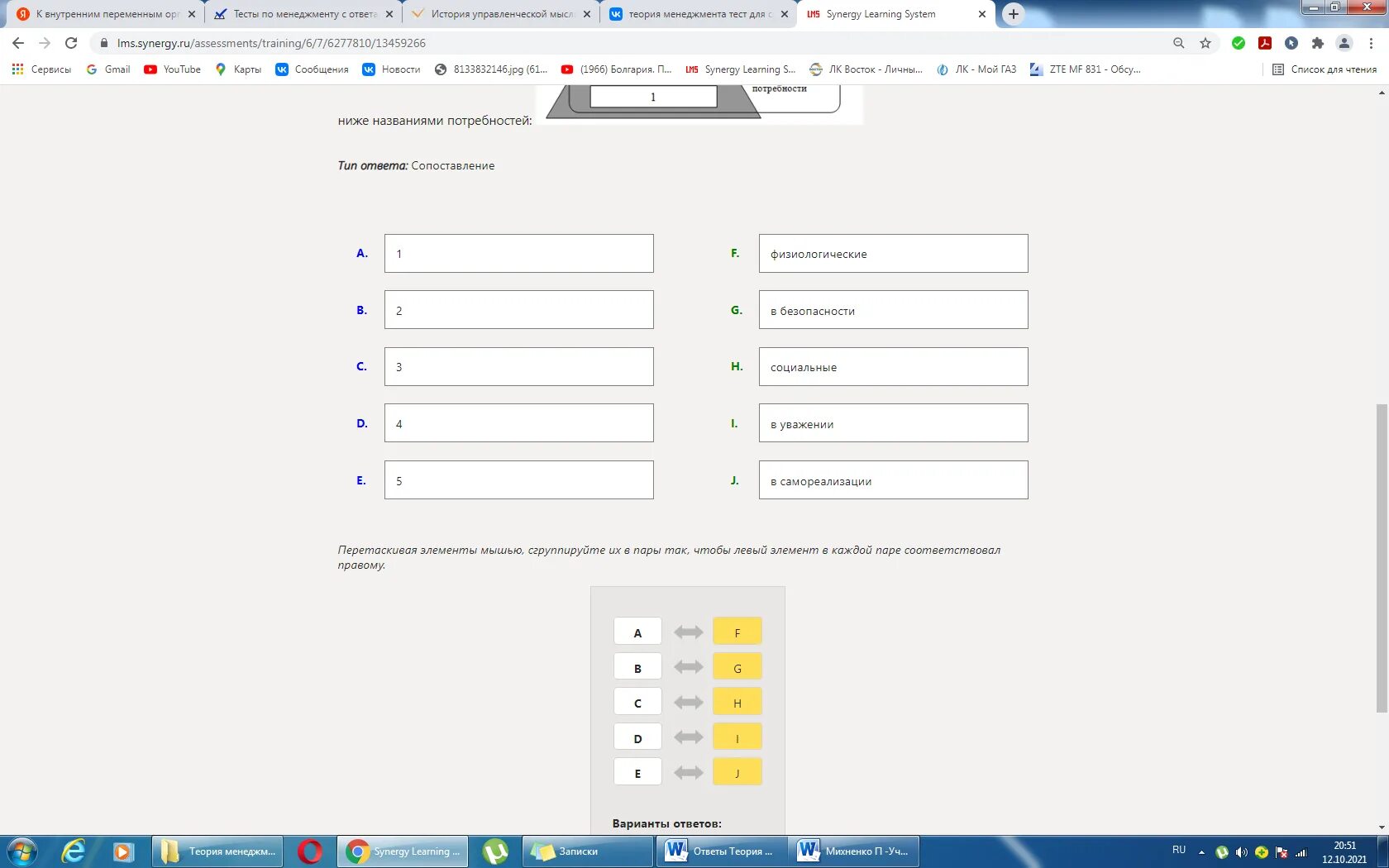This screenshot has height=868, width=1389.
Task: Click the volume tray icon
Action: pyautogui.click(x=1242, y=852)
